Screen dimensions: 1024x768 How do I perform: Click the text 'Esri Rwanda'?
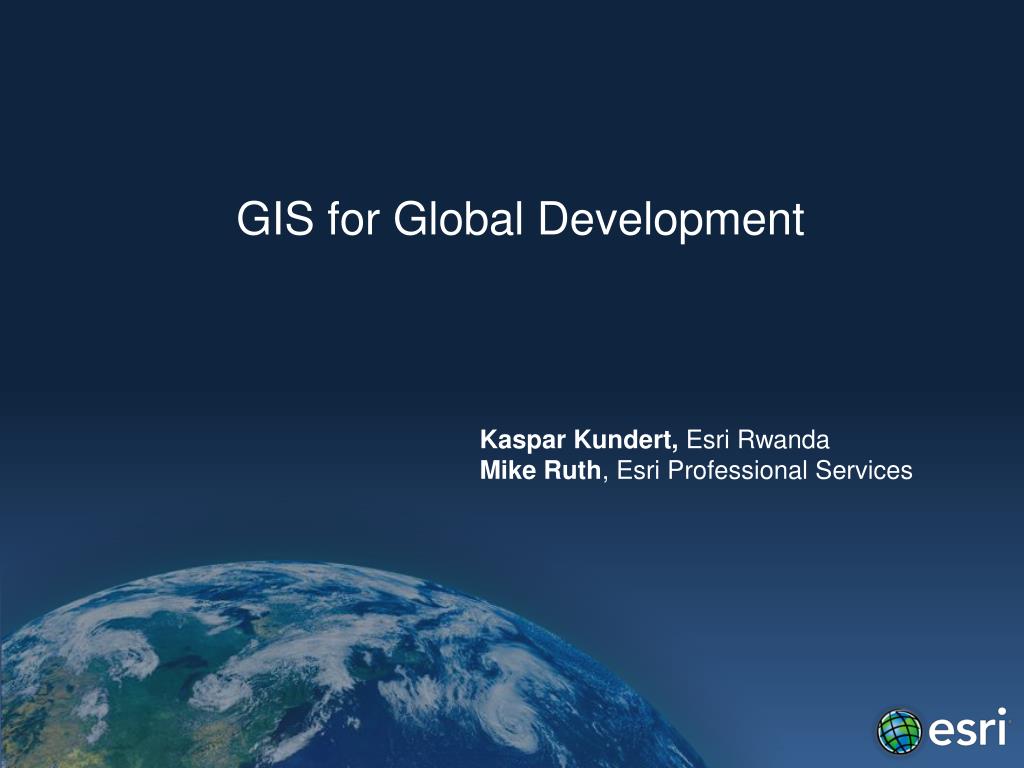pos(758,440)
